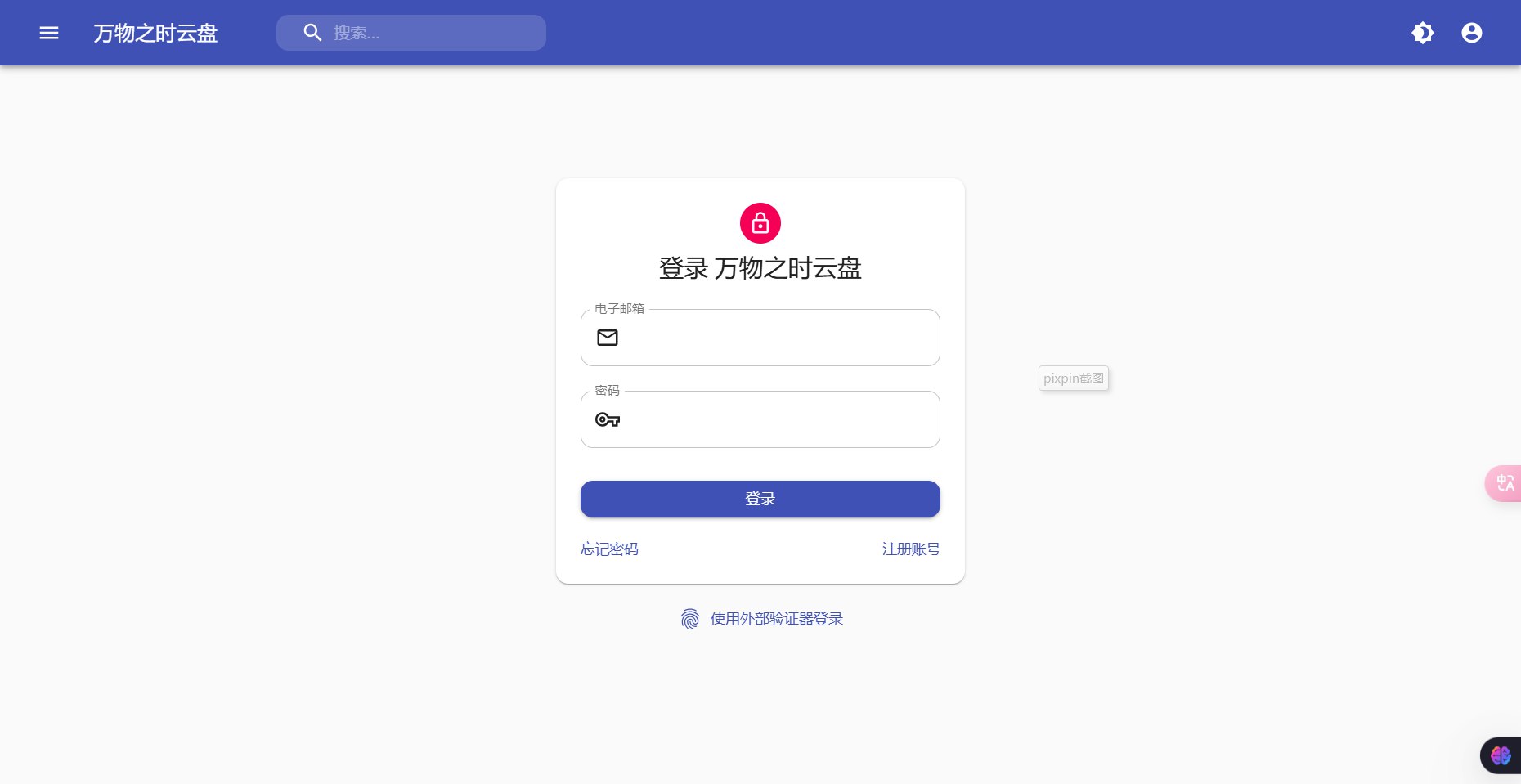Click the pink lock avatar icon

tap(760, 223)
